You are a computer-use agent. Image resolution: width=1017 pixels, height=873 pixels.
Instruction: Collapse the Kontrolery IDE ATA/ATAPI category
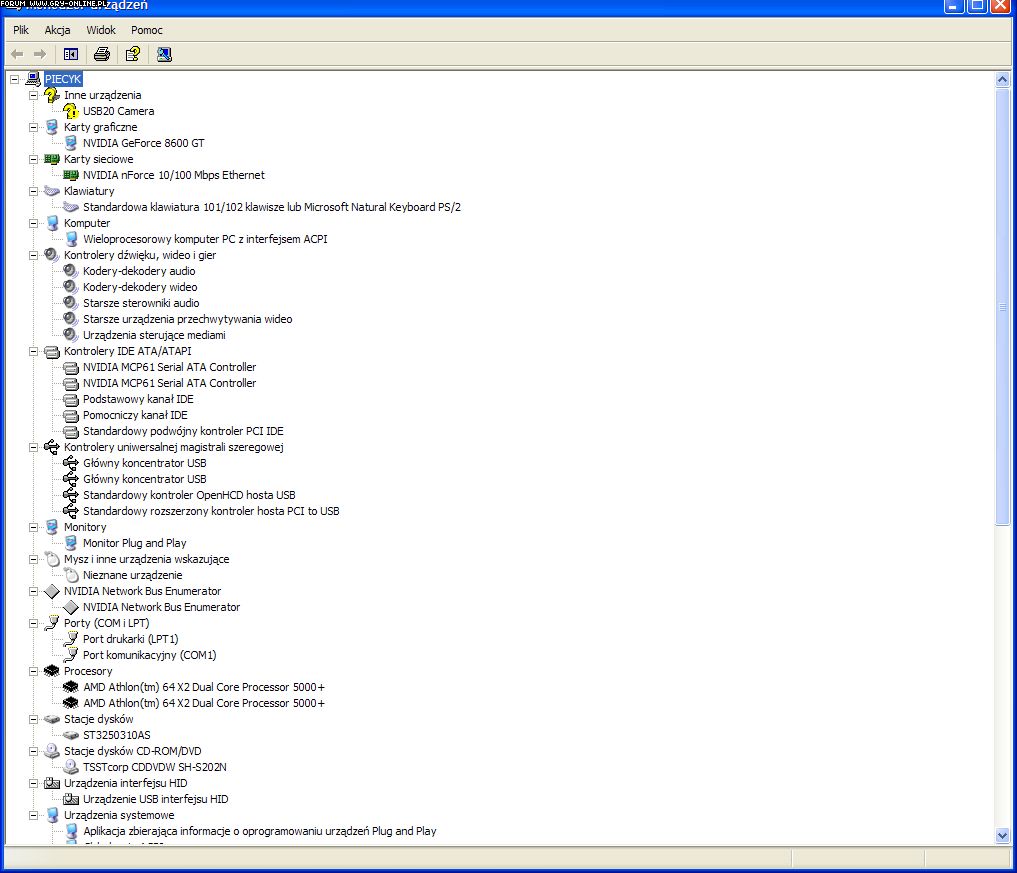click(x=33, y=351)
